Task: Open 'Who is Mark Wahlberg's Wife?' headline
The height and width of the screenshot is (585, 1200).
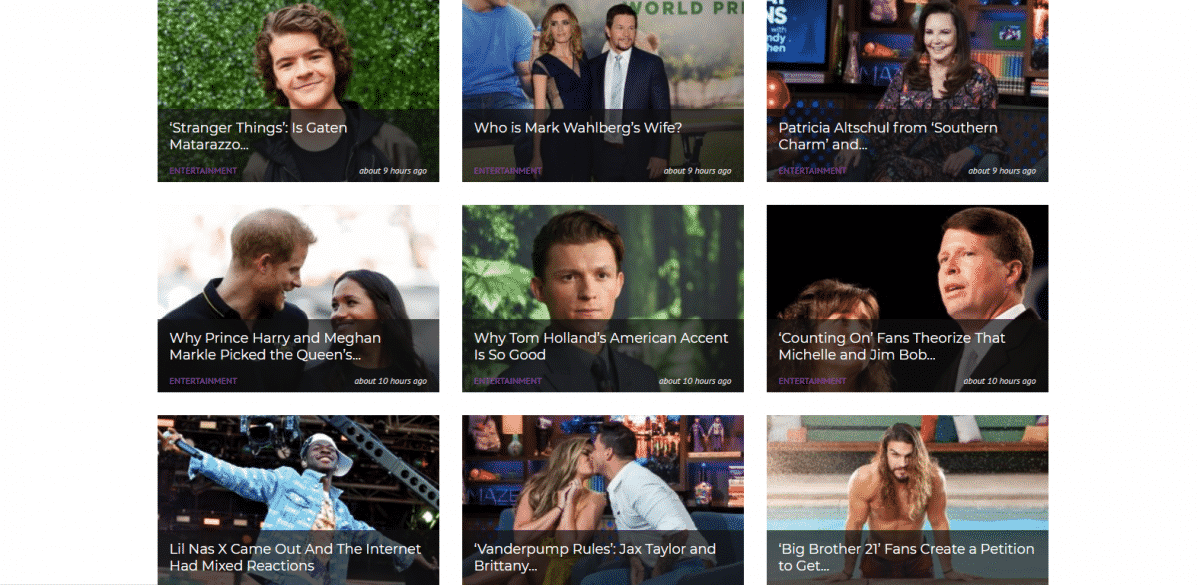Action: pos(578,128)
